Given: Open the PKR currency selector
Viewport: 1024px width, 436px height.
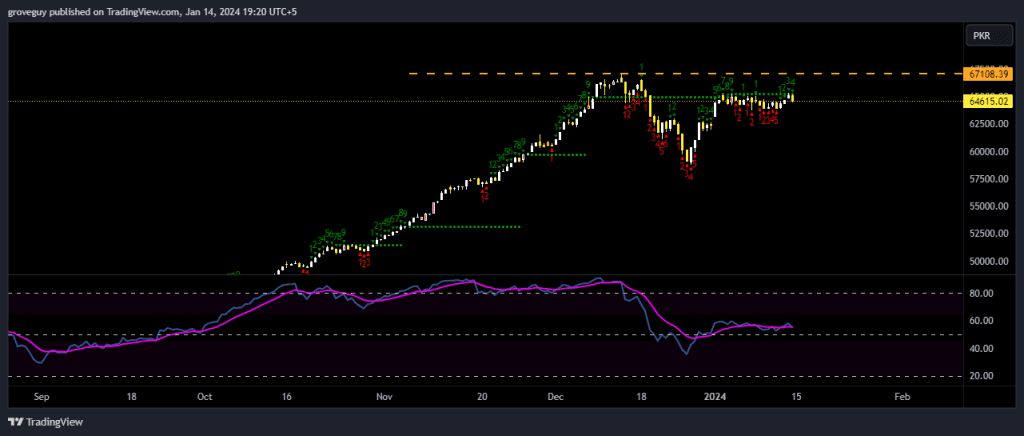Looking at the screenshot, I should (980, 37).
